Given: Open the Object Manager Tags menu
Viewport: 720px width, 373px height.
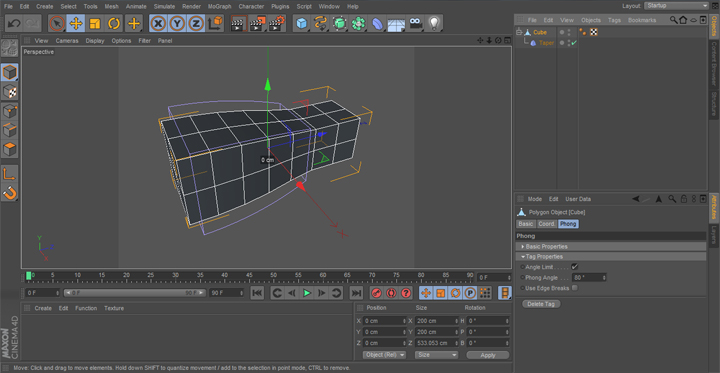Looking at the screenshot, I should click(614, 20).
